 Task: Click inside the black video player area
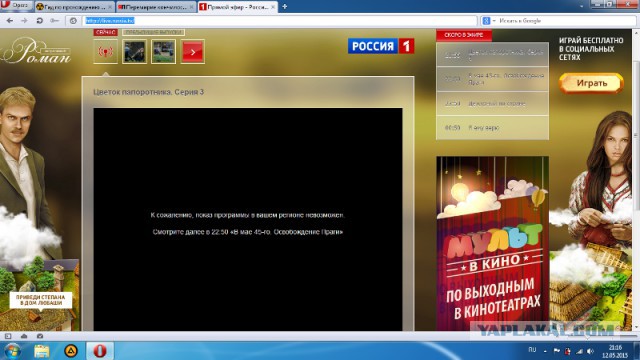(x=248, y=219)
